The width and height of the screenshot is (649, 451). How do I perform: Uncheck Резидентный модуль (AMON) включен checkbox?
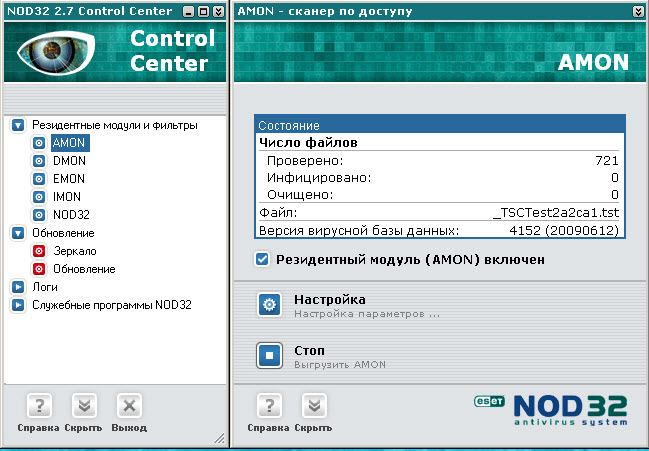pos(262,259)
